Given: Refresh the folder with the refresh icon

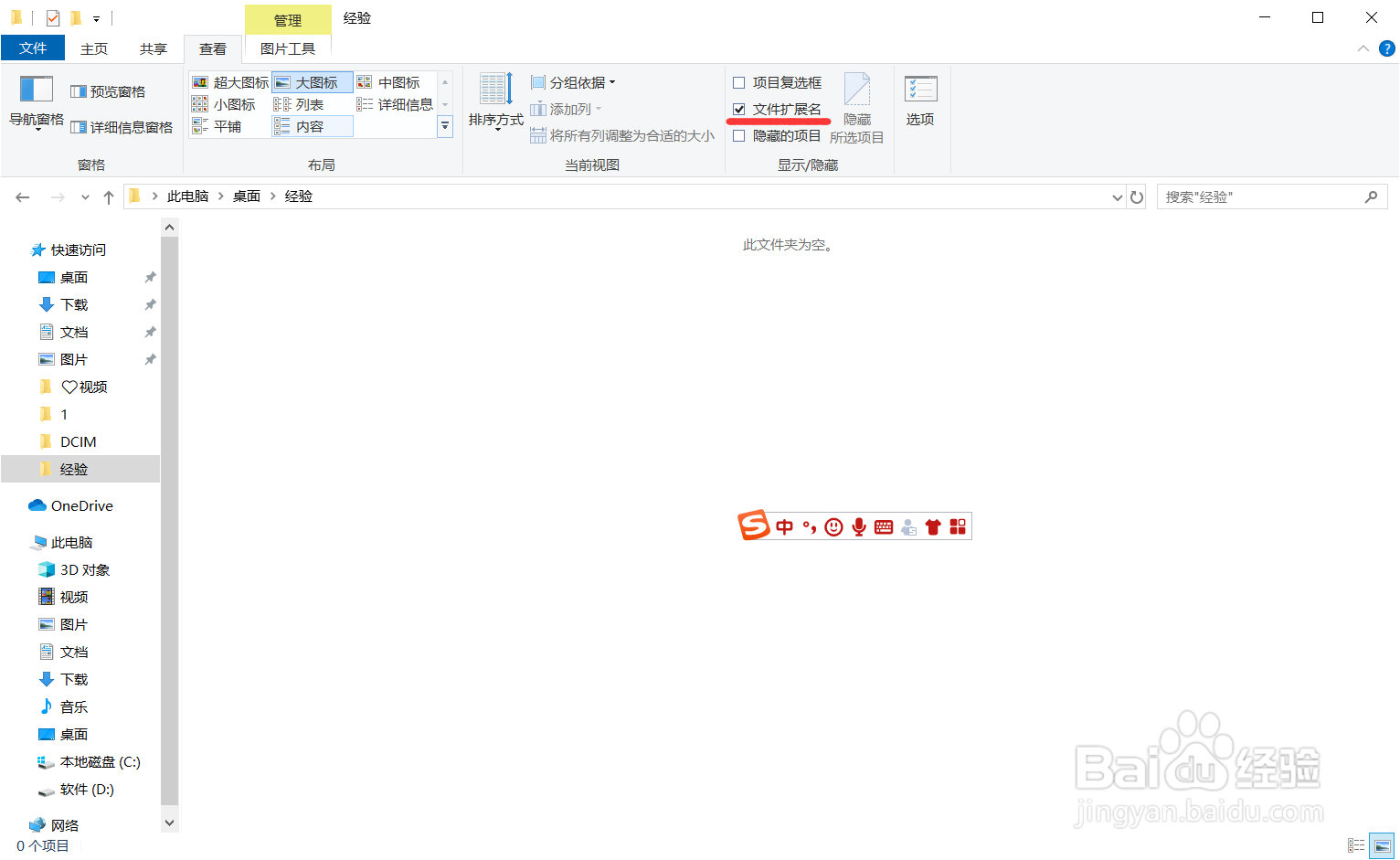Looking at the screenshot, I should tap(1136, 196).
